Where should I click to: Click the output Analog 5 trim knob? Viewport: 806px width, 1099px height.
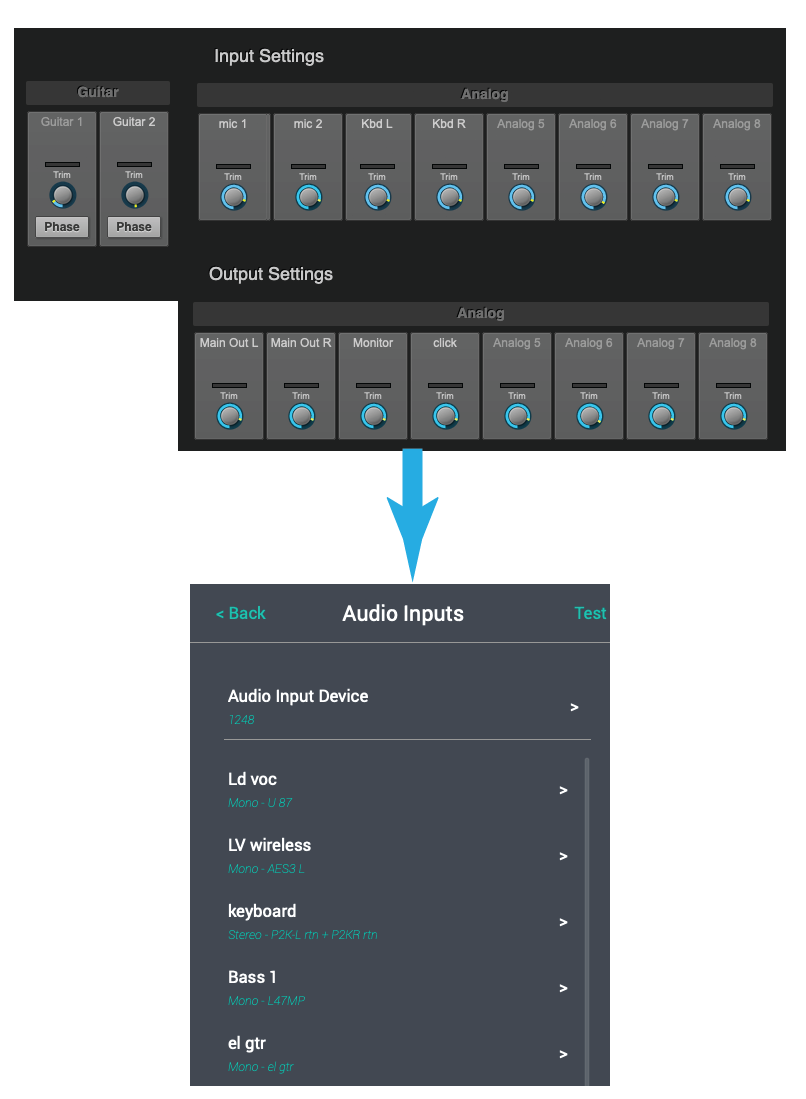pos(518,416)
